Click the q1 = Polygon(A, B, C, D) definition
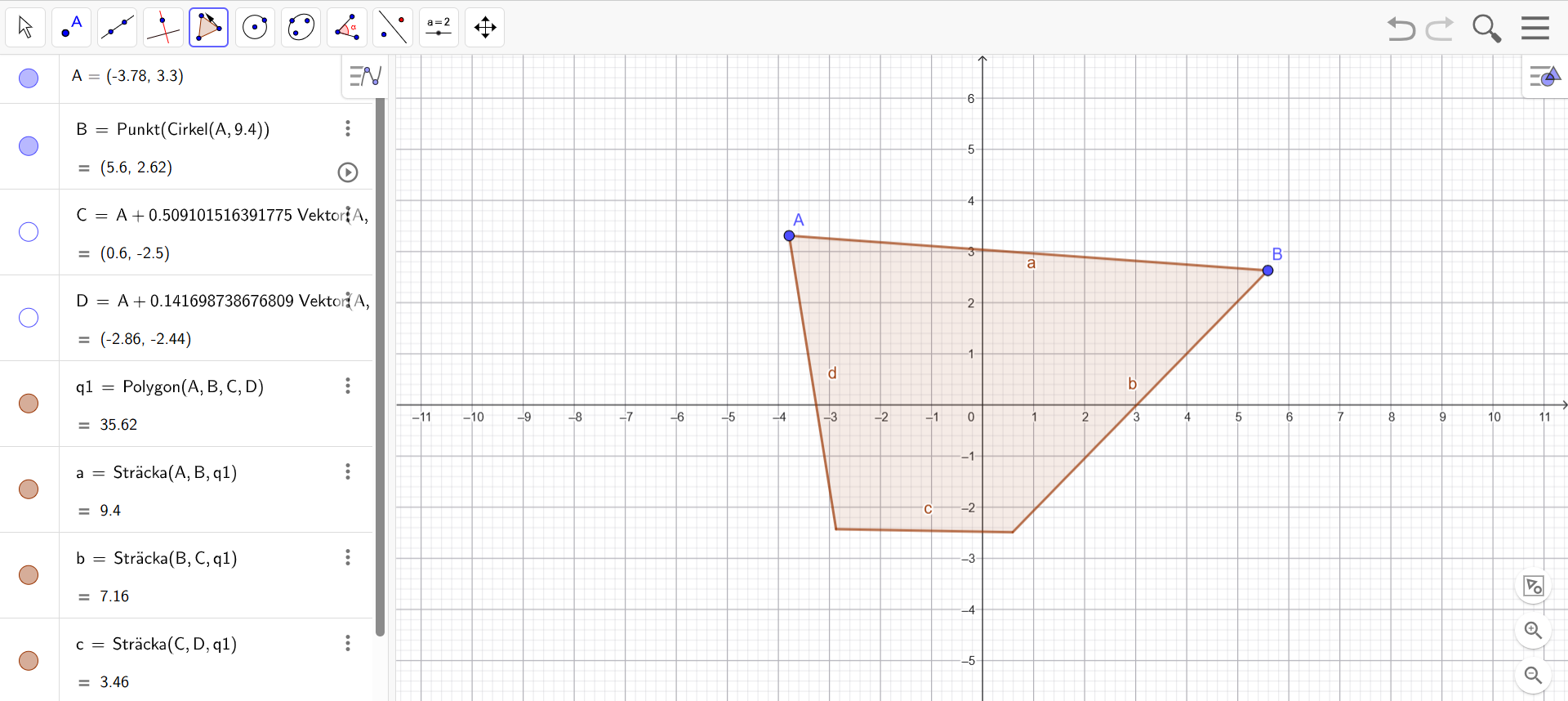 (x=170, y=386)
